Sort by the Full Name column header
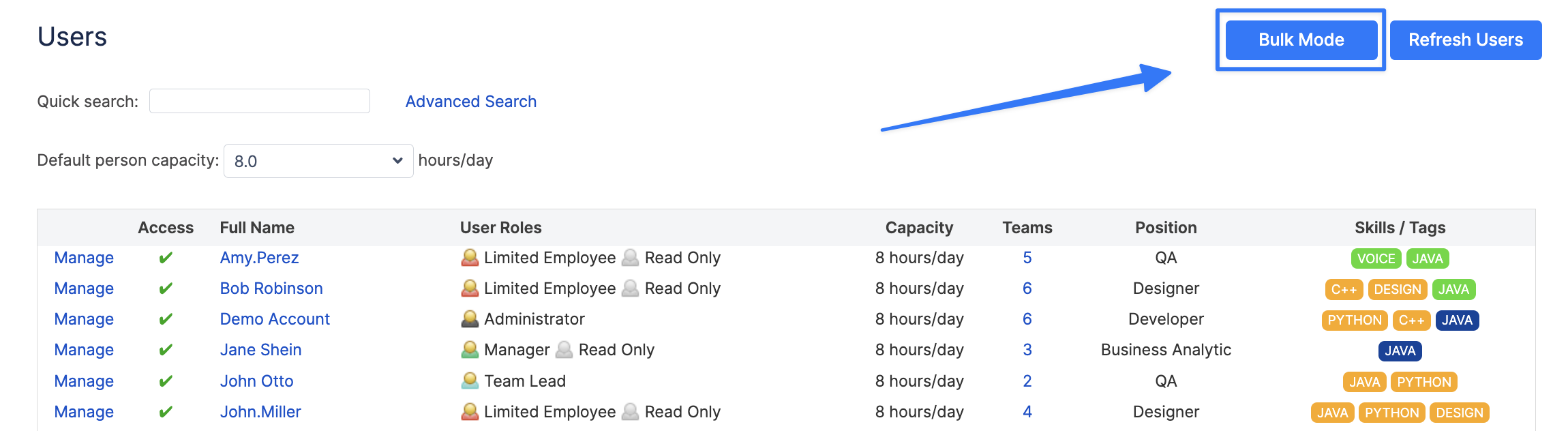1568x431 pixels. tap(257, 228)
